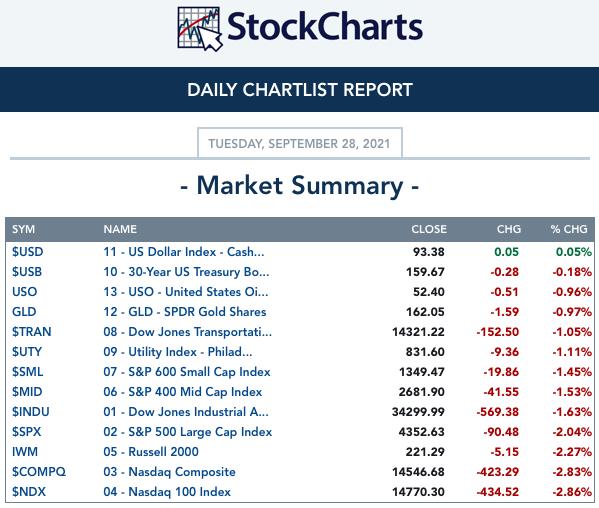
Task: Select the $UTY symbol
Action: tap(27, 352)
